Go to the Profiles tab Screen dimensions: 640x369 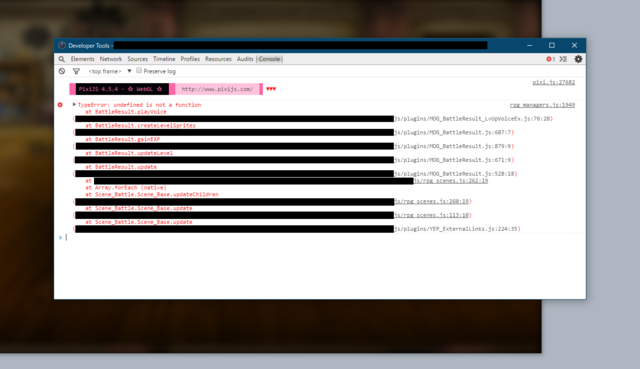pos(190,59)
